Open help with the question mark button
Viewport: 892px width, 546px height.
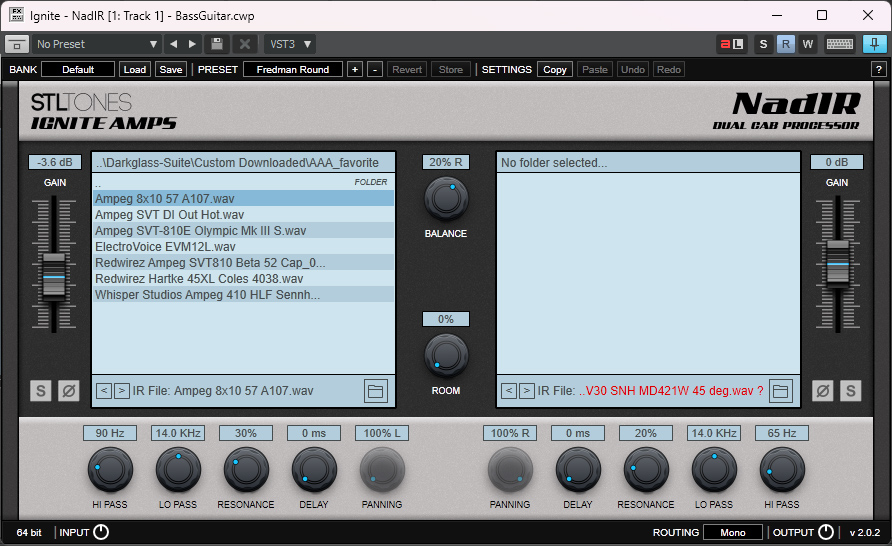878,69
